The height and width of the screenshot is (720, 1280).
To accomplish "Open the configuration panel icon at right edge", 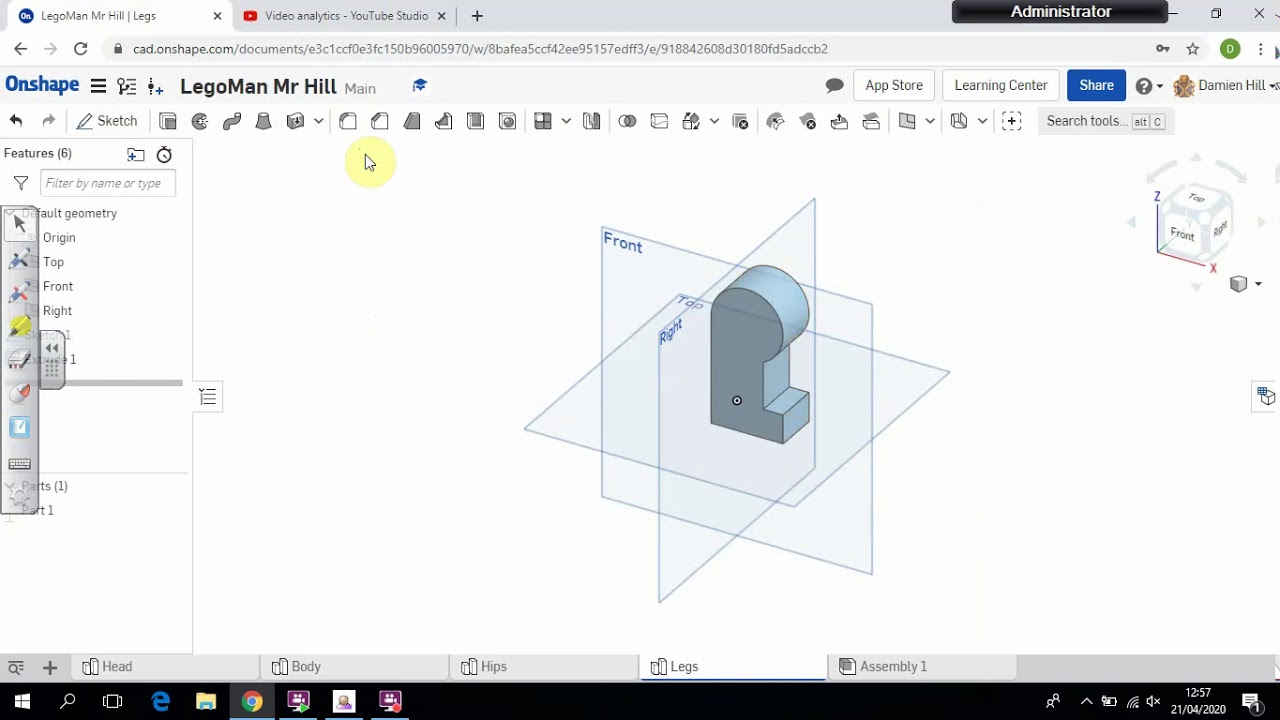I will [1266, 397].
